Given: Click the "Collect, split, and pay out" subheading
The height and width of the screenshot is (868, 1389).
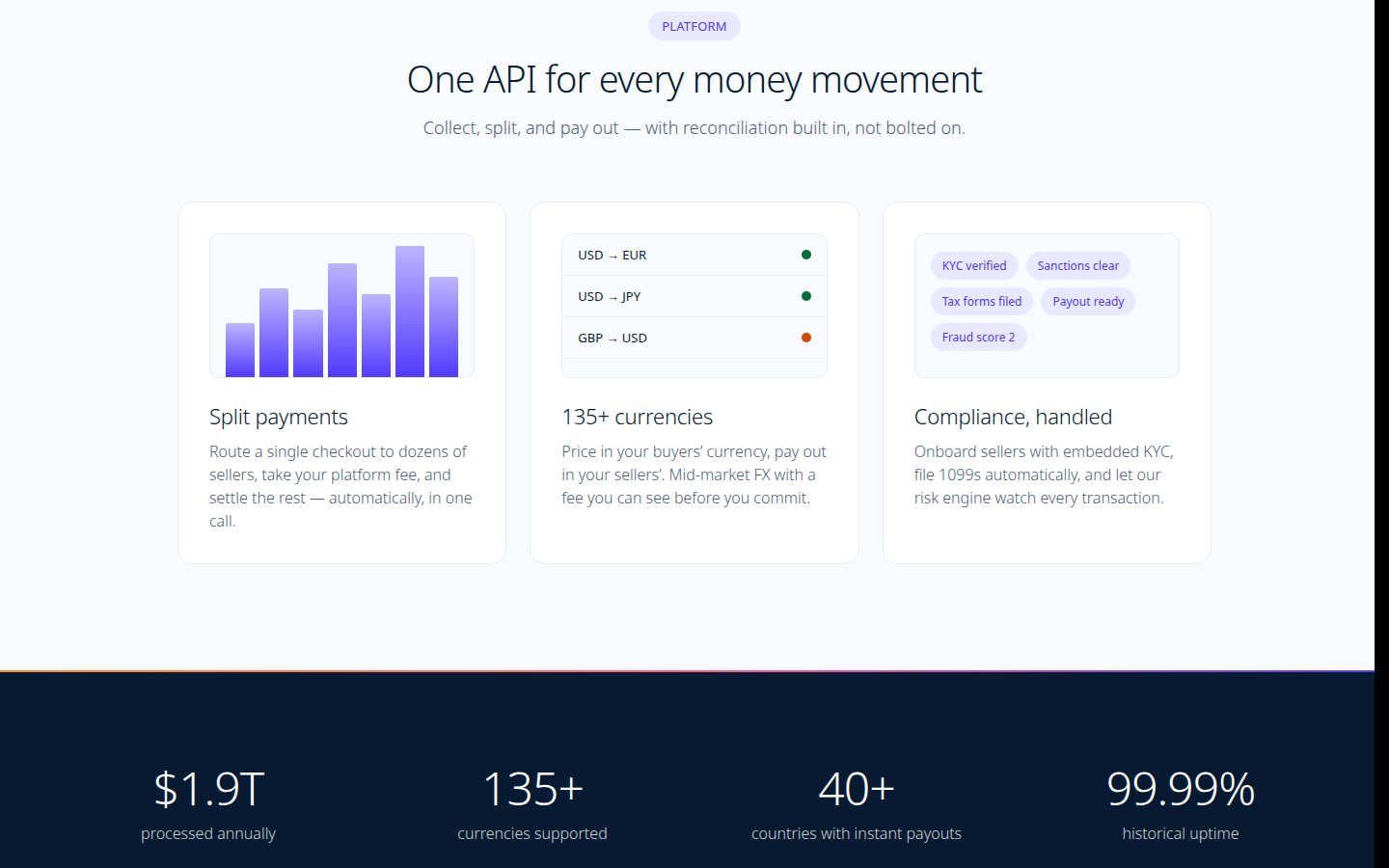Looking at the screenshot, I should pos(694,127).
